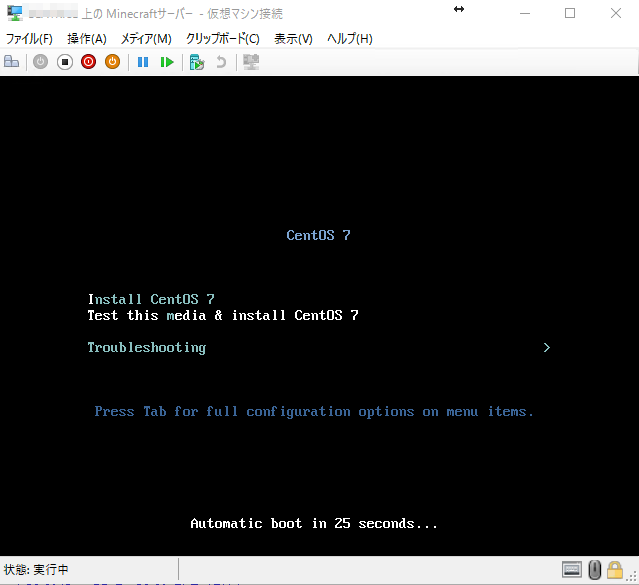Open the ファイル(F) menu
Viewport: 639px width, 585px height.
(29, 39)
